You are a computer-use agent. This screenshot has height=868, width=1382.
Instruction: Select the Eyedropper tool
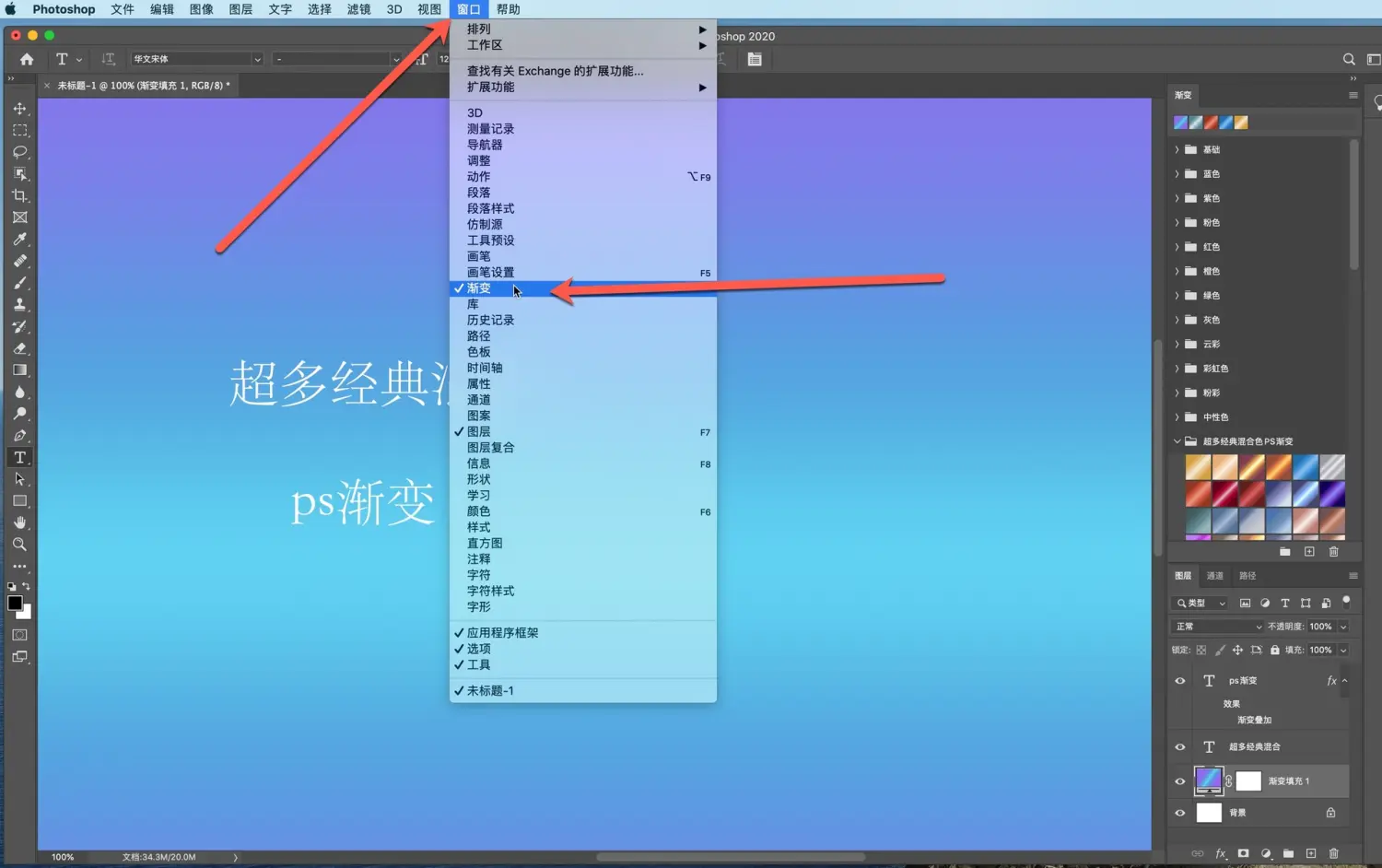click(x=19, y=240)
